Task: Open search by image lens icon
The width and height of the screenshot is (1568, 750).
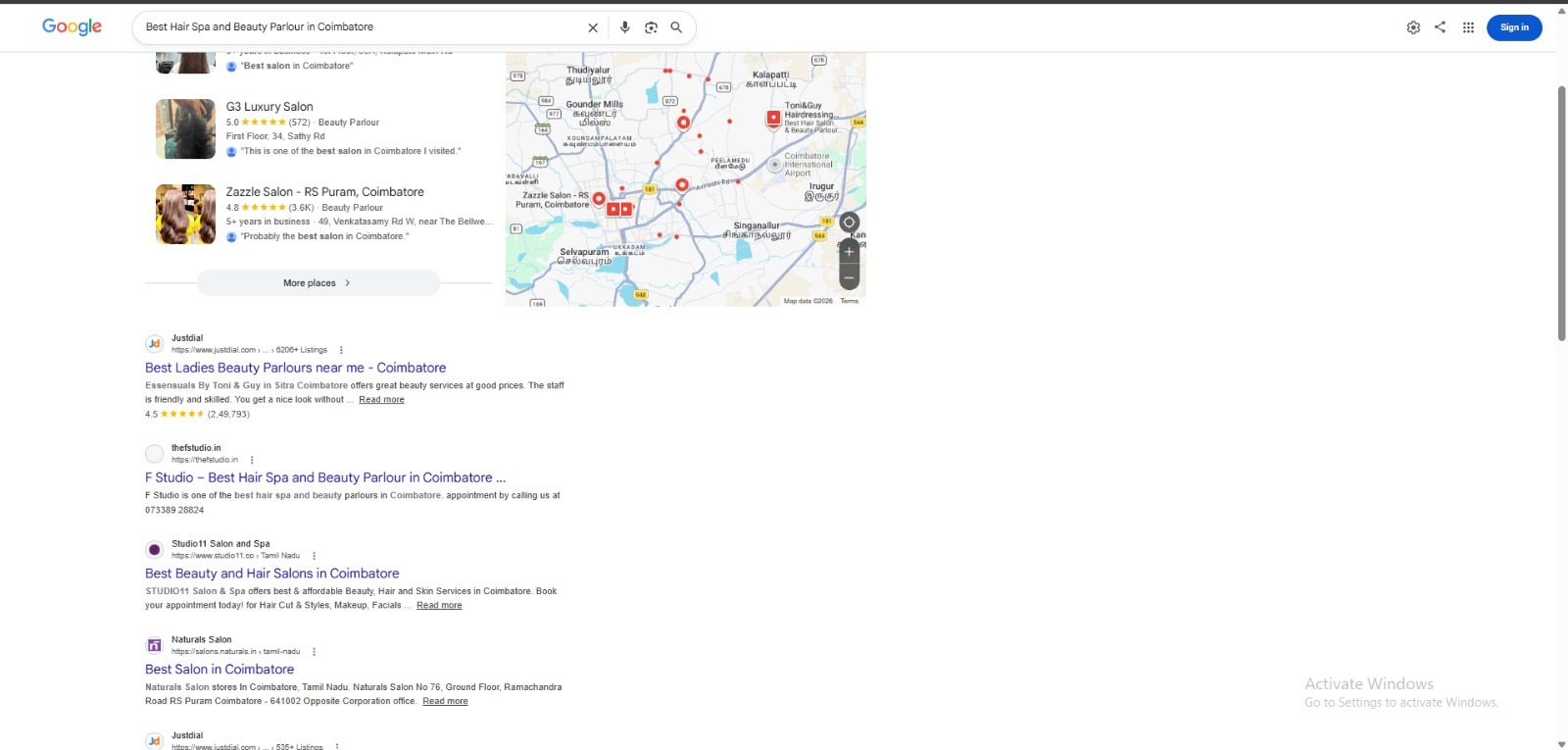Action: tap(651, 27)
